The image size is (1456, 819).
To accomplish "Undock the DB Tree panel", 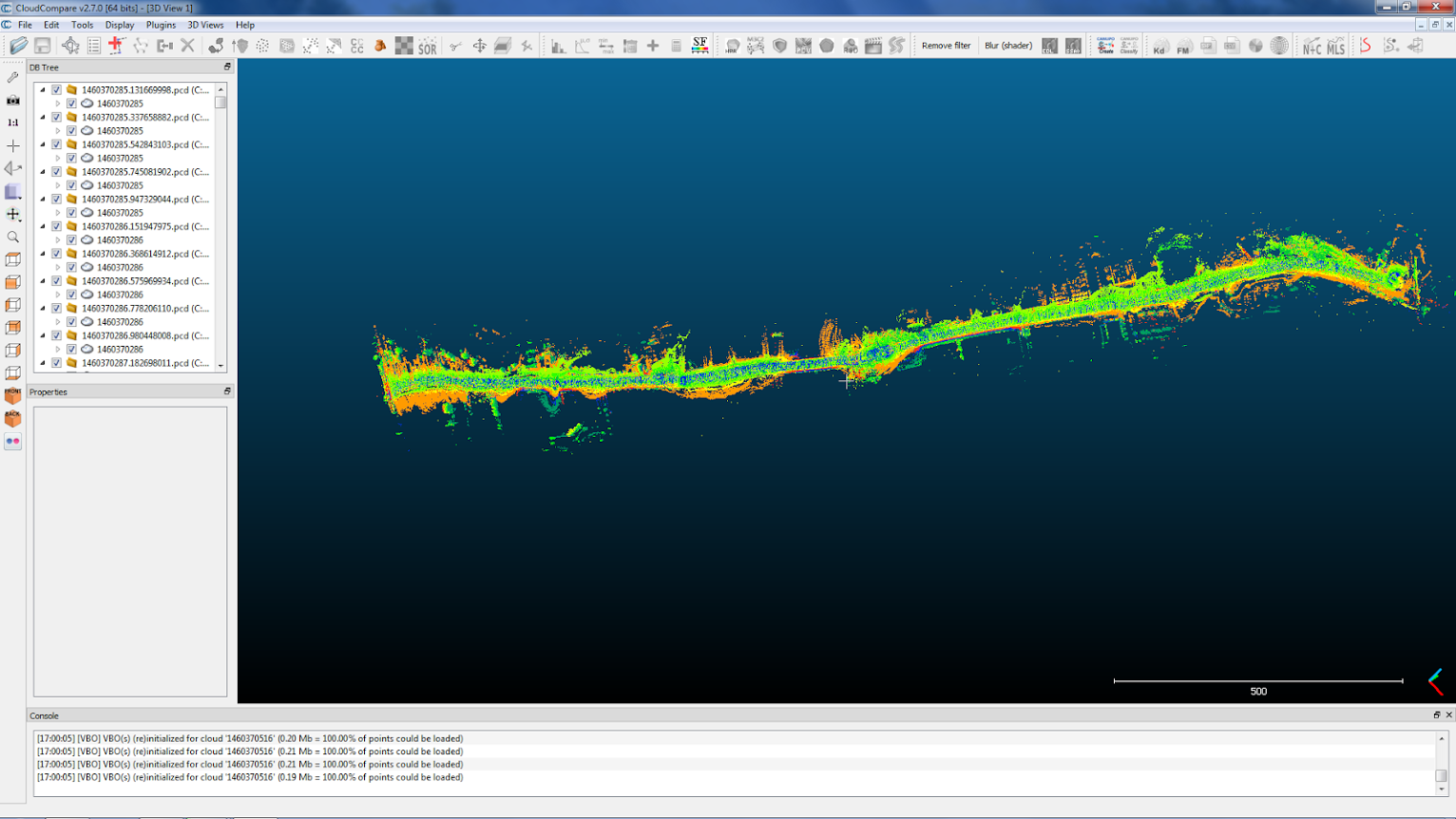I will coord(227,67).
